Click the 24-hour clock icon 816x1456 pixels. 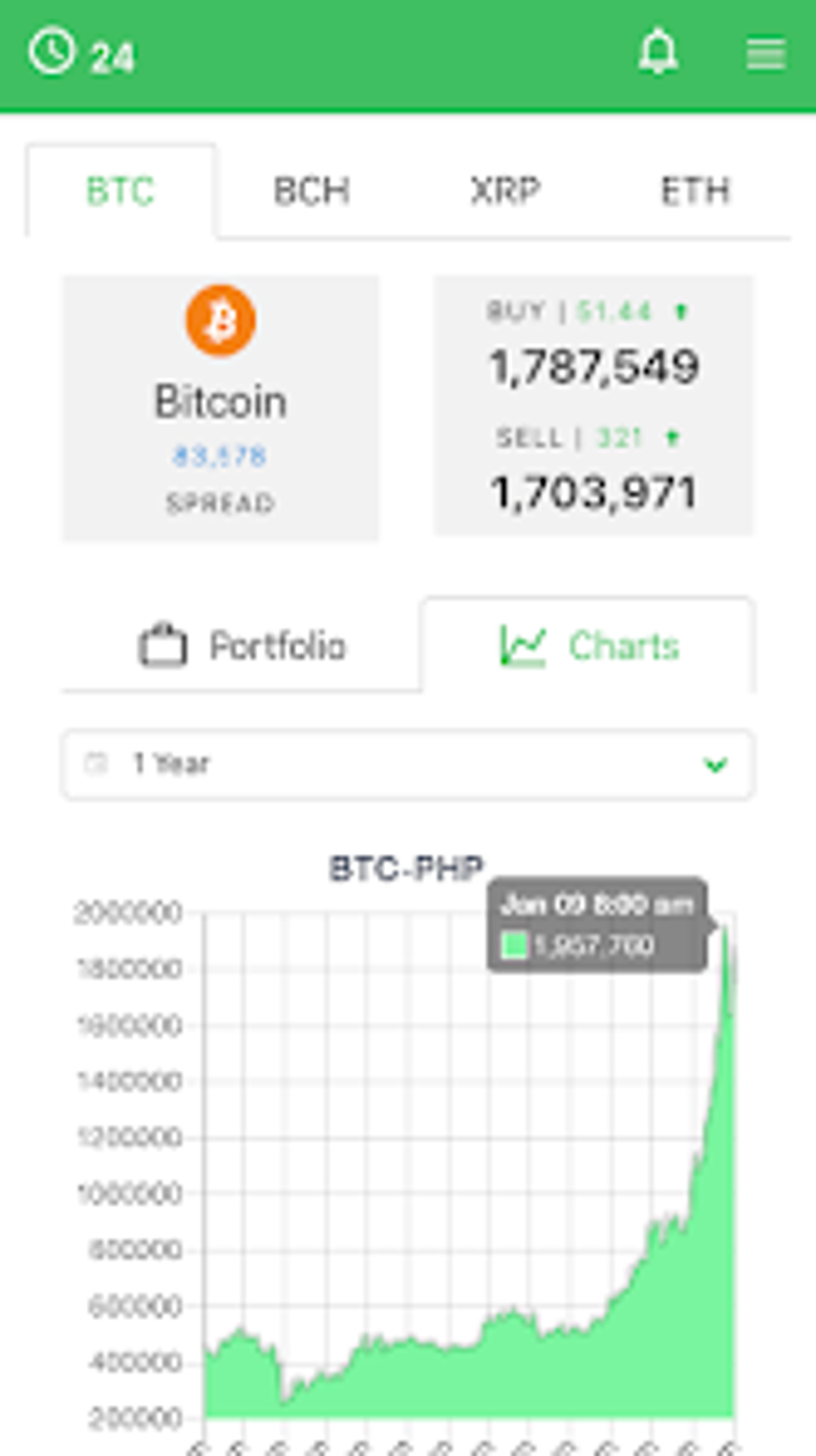[52, 51]
